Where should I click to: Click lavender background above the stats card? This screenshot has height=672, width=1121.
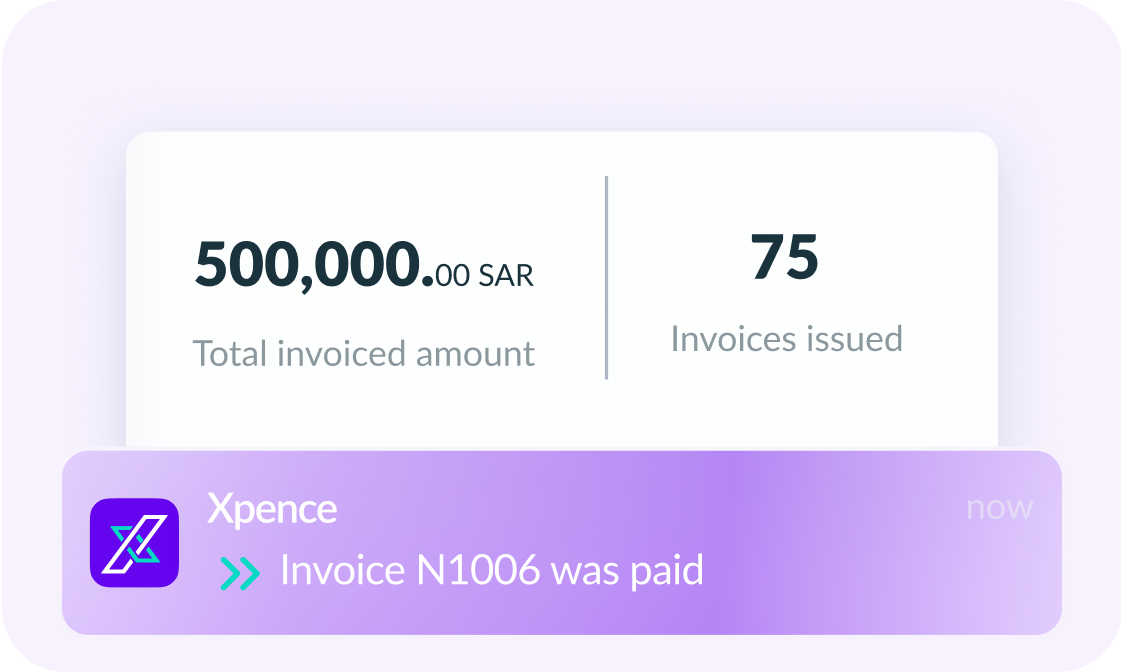(560, 65)
